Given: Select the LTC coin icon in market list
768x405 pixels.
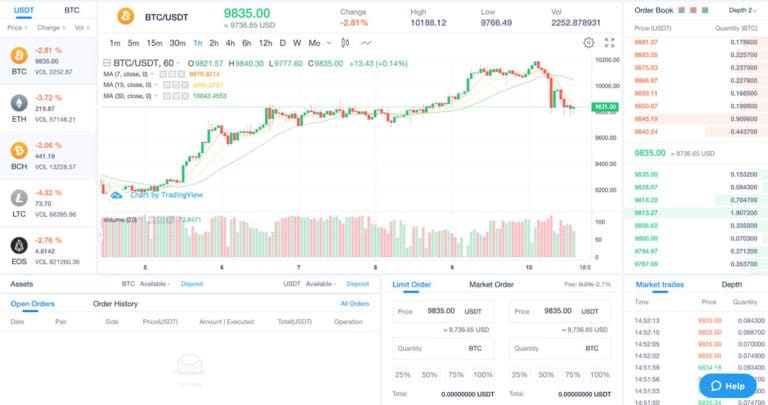Looking at the screenshot, I should pos(19,198).
